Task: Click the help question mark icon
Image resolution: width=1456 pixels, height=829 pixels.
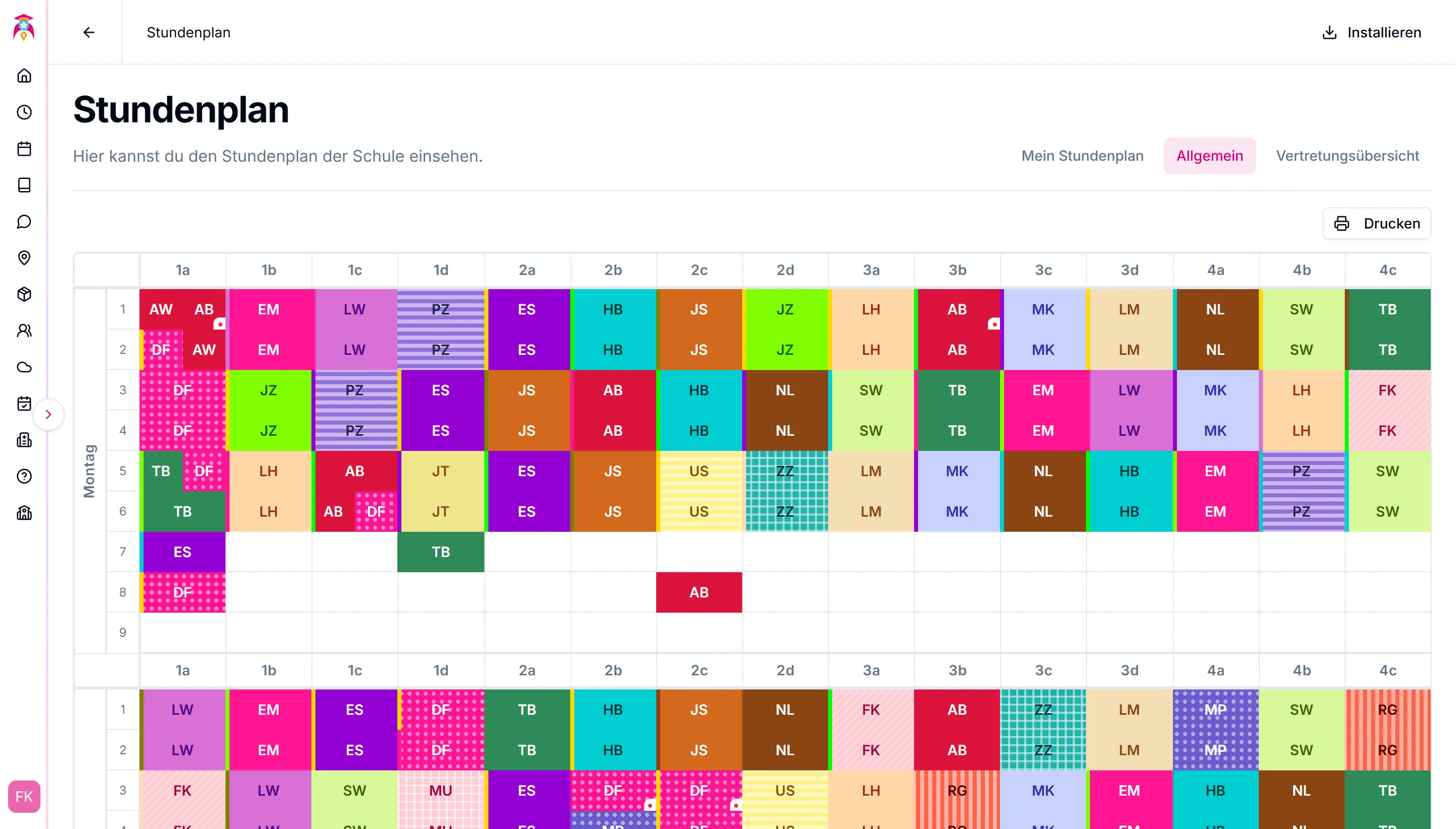Action: coord(24,477)
